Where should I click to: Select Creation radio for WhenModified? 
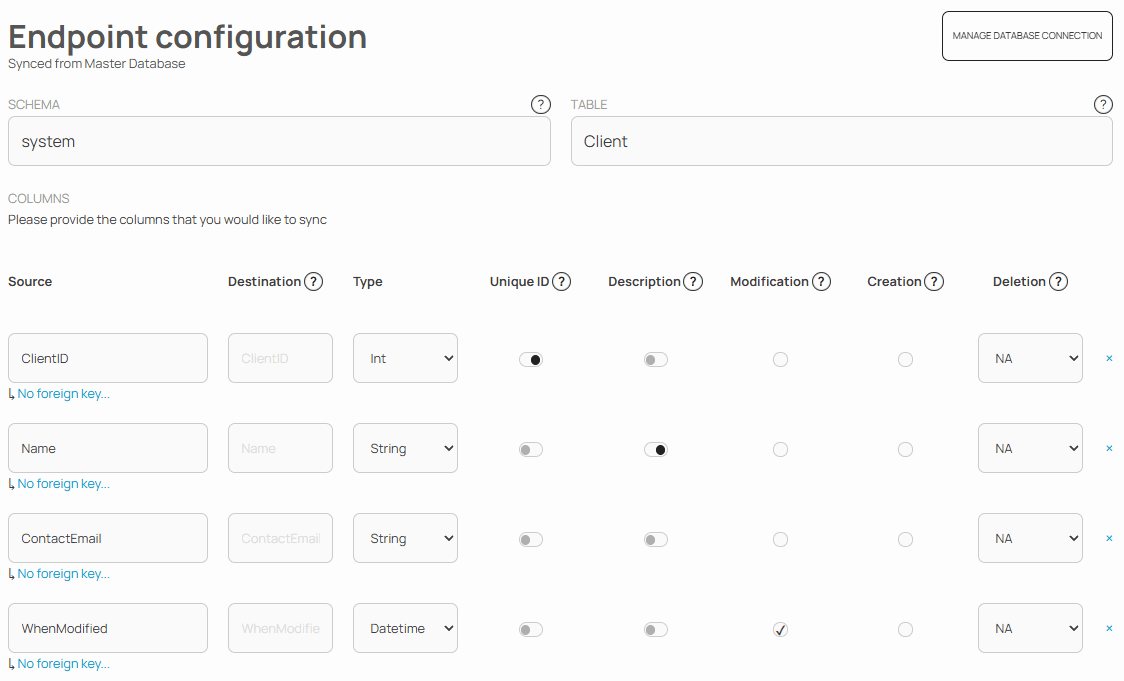[x=905, y=629]
